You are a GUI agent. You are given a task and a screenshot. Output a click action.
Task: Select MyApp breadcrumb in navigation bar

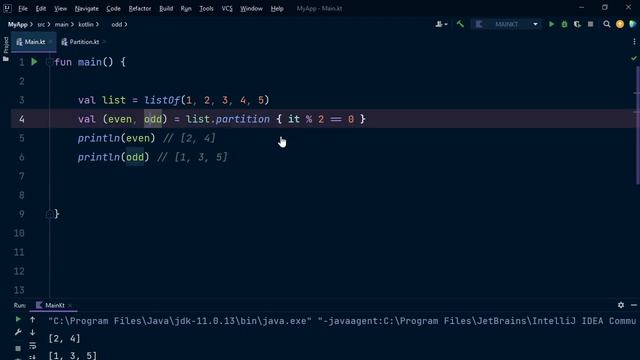click(x=18, y=24)
